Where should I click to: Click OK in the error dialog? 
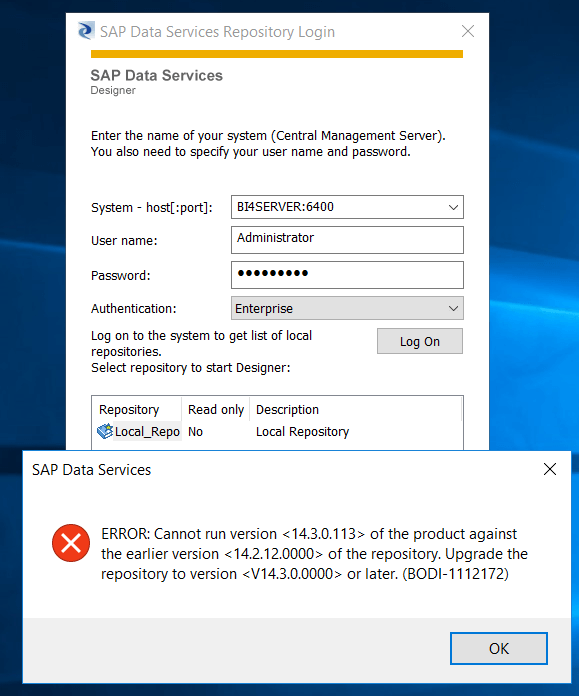point(499,649)
